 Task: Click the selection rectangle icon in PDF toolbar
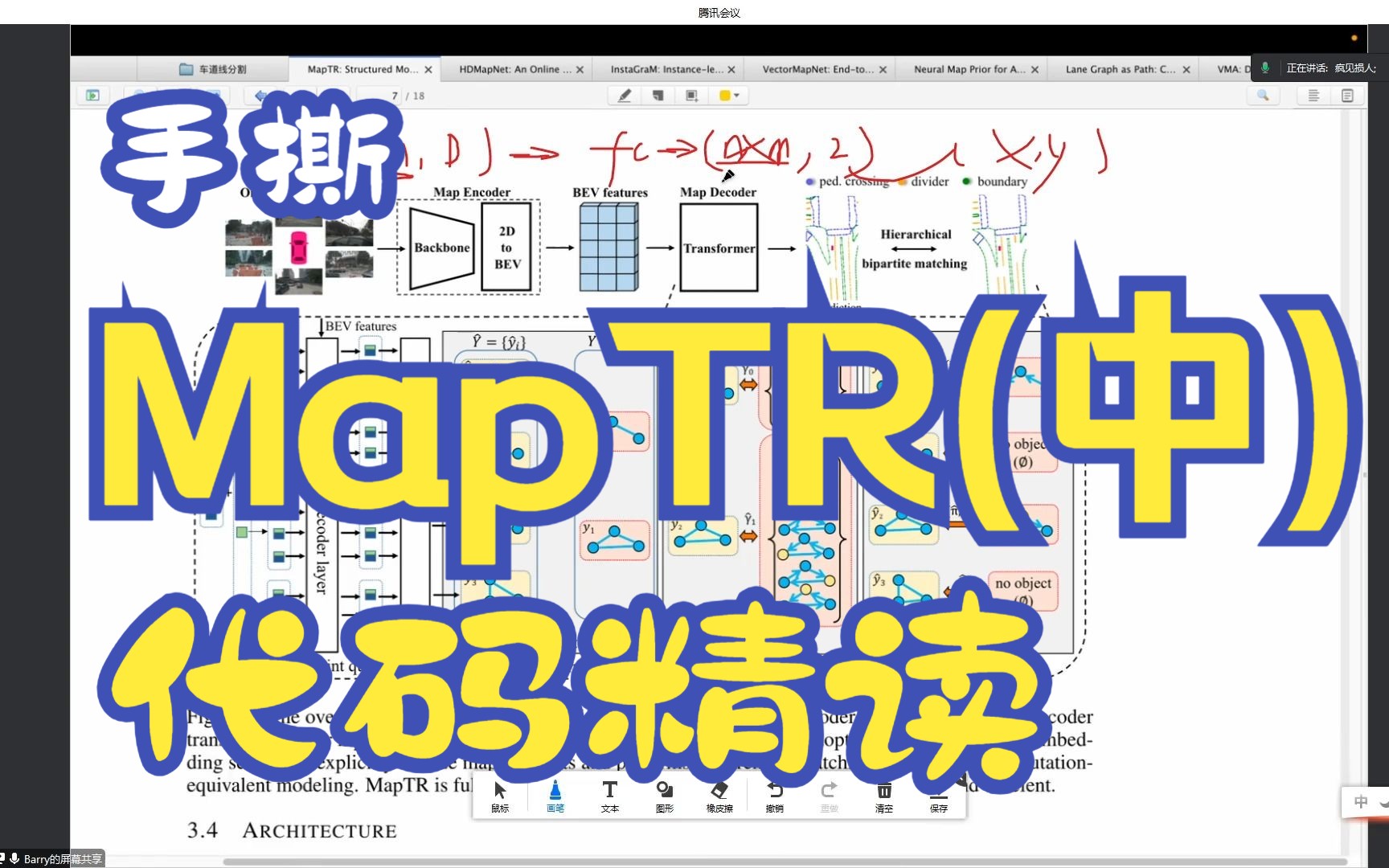(692, 96)
